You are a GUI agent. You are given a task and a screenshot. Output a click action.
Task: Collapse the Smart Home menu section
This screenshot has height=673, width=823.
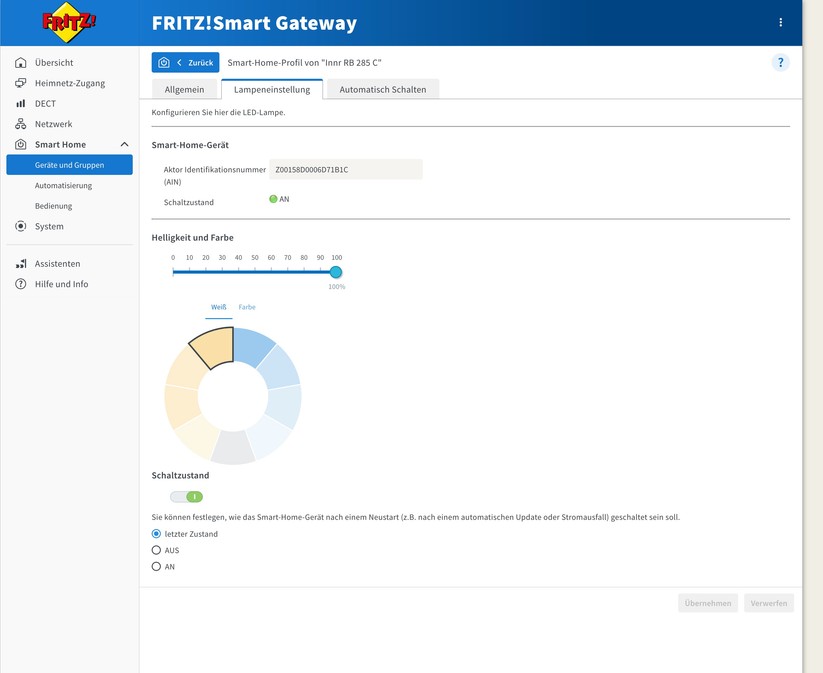pos(124,144)
